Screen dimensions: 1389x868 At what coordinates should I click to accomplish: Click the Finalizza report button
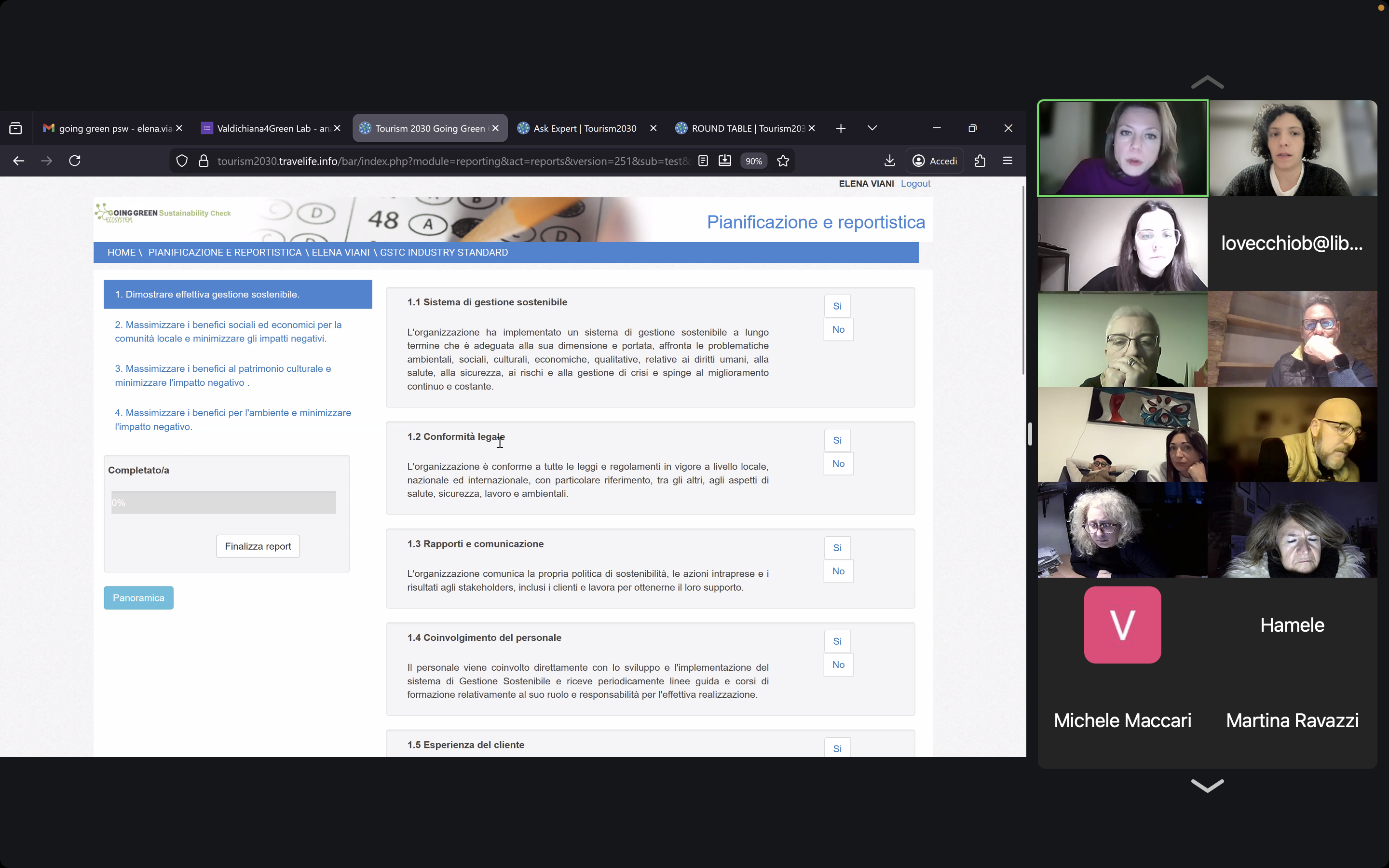258,546
